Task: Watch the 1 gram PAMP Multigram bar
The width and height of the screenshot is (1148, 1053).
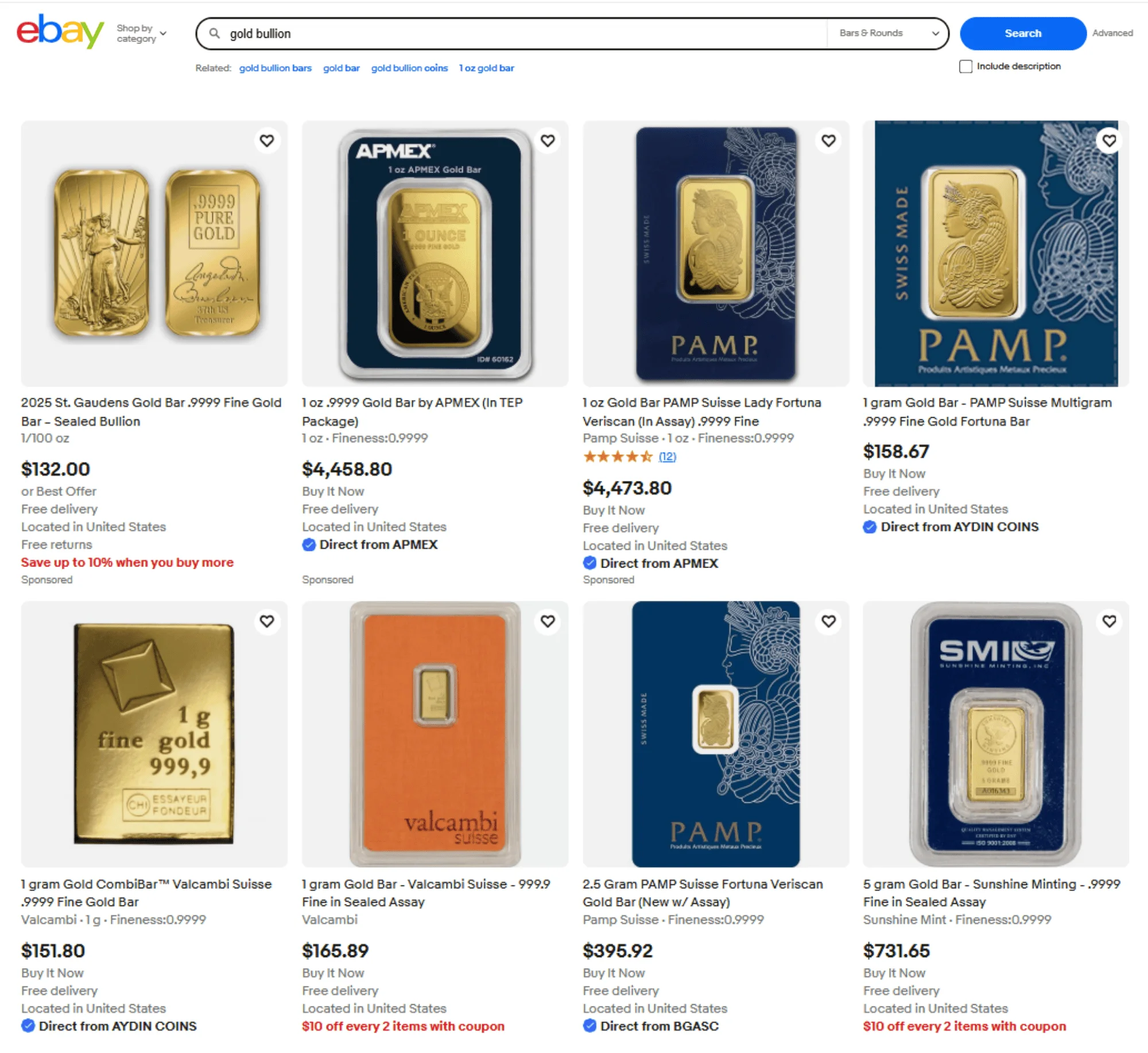Action: (x=1109, y=141)
